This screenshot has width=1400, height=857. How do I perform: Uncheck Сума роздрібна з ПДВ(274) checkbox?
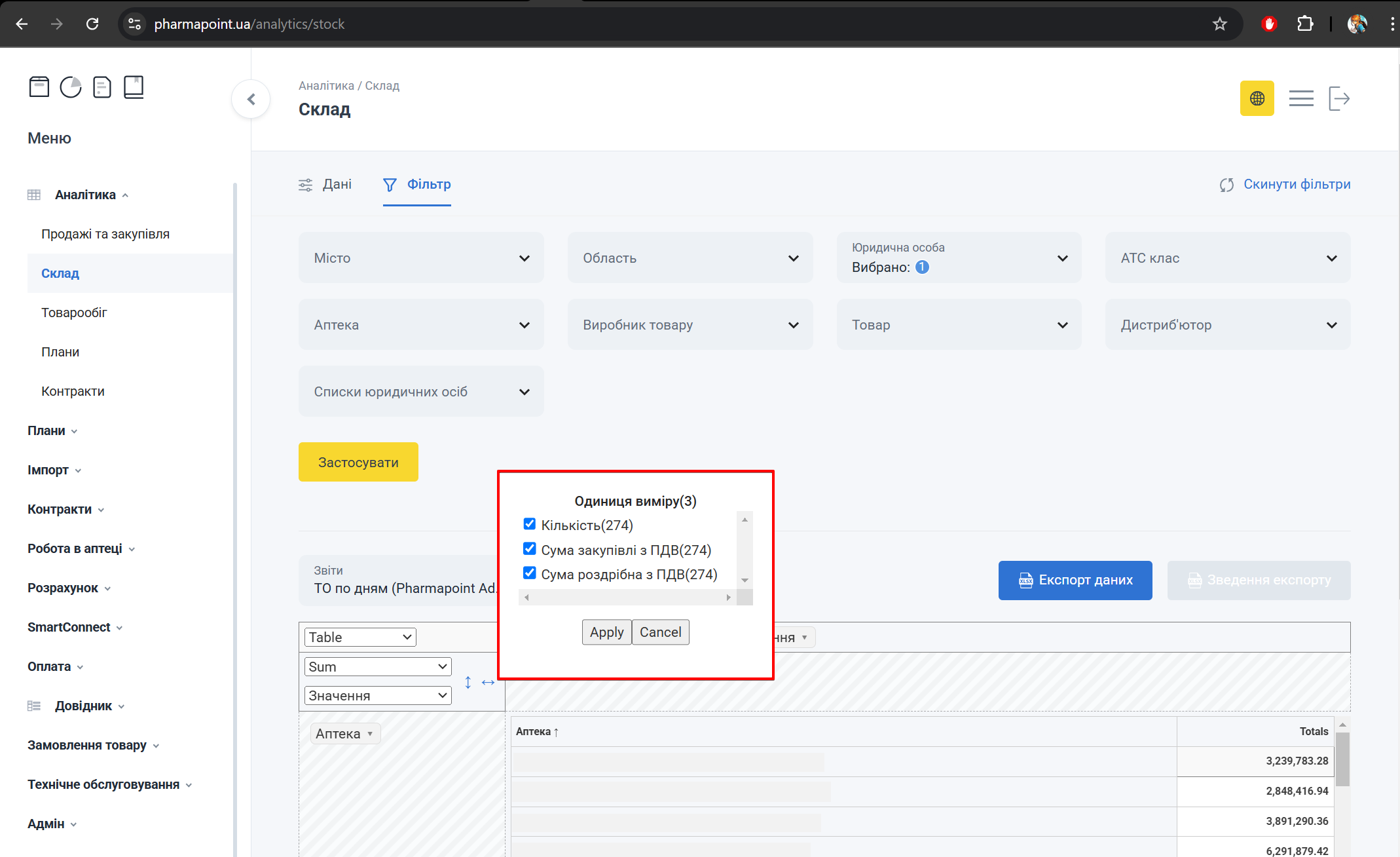point(530,573)
